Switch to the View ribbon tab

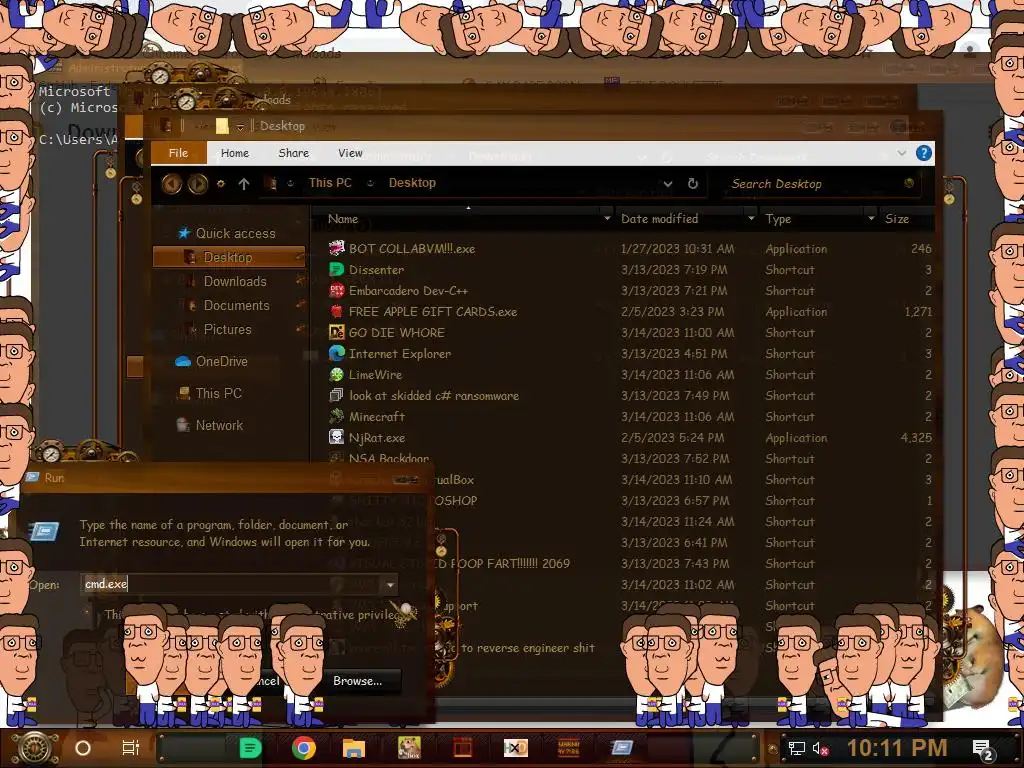pyautogui.click(x=350, y=153)
